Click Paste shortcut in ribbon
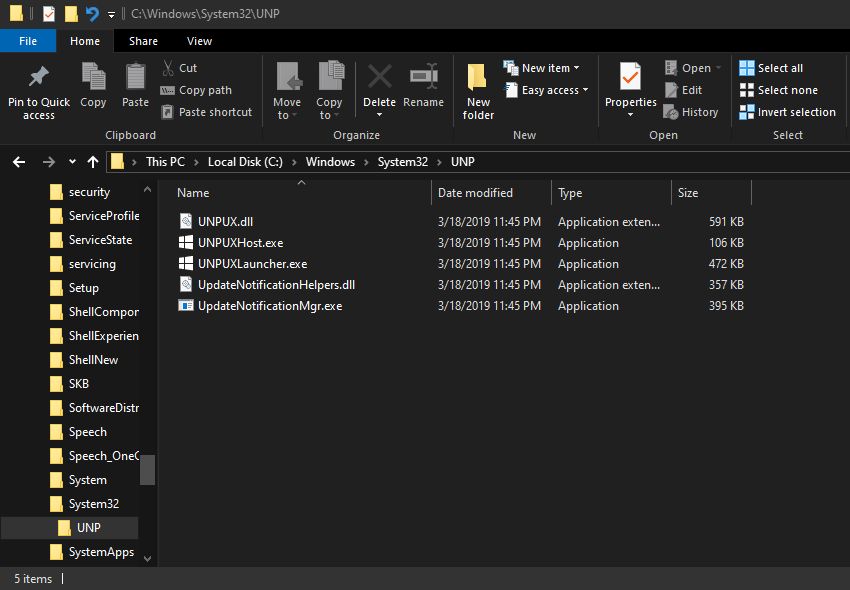Viewport: 850px width, 590px height. point(207,112)
